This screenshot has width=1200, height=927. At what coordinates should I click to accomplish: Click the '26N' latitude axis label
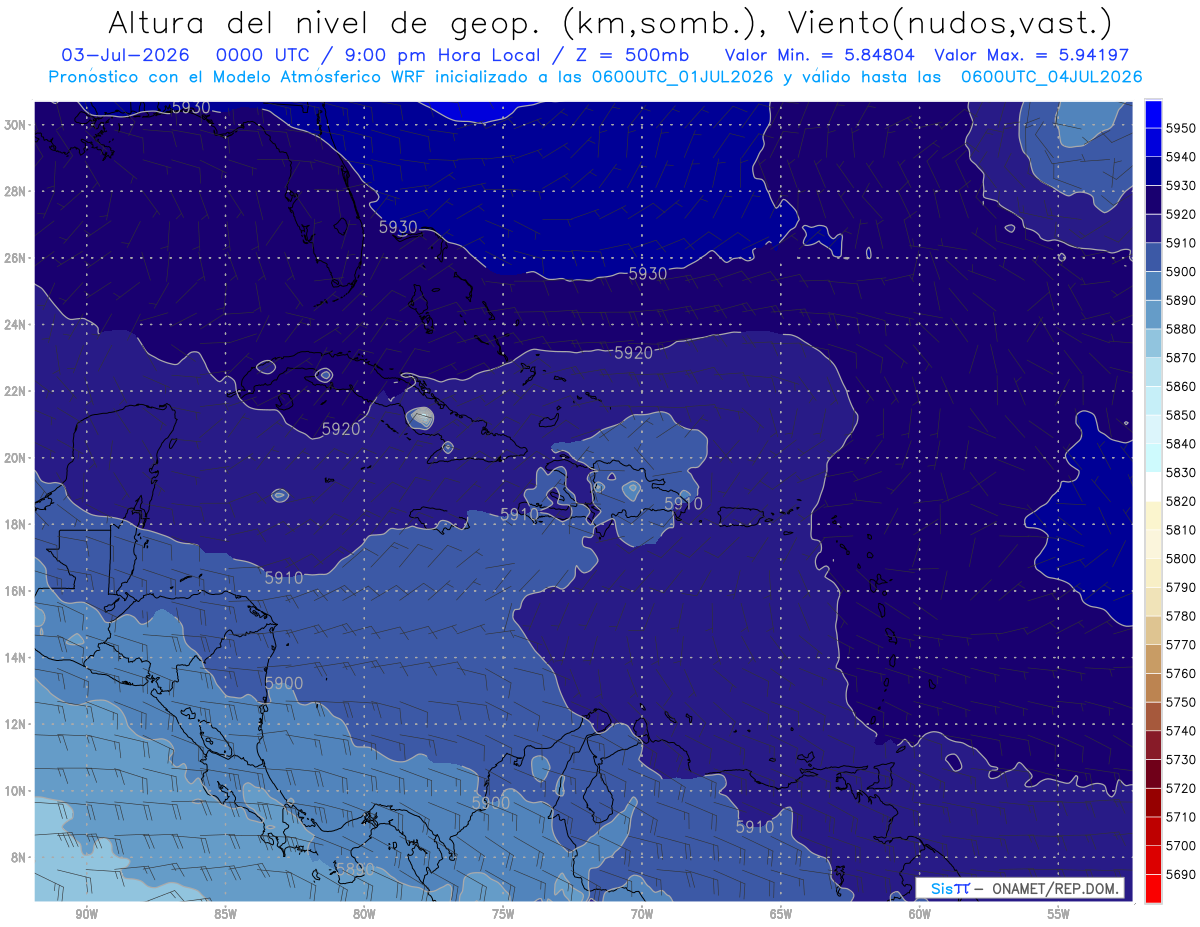tap(15, 258)
